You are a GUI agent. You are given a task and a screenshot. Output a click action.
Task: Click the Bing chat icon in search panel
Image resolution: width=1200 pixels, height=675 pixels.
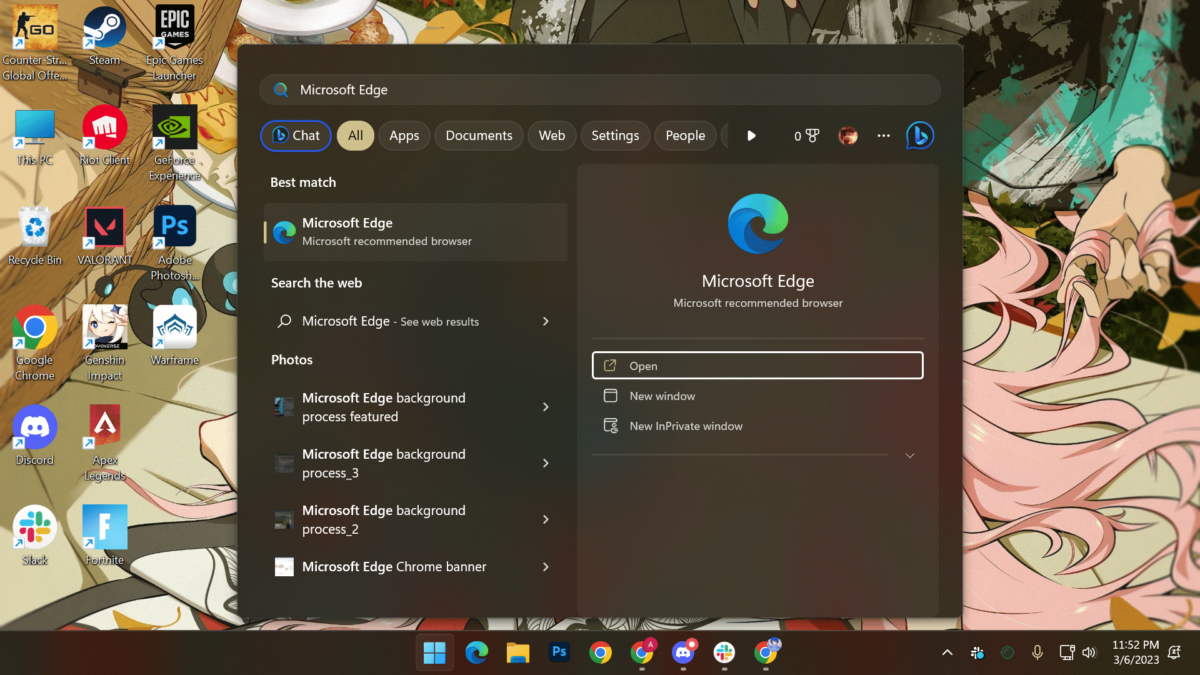(919, 136)
